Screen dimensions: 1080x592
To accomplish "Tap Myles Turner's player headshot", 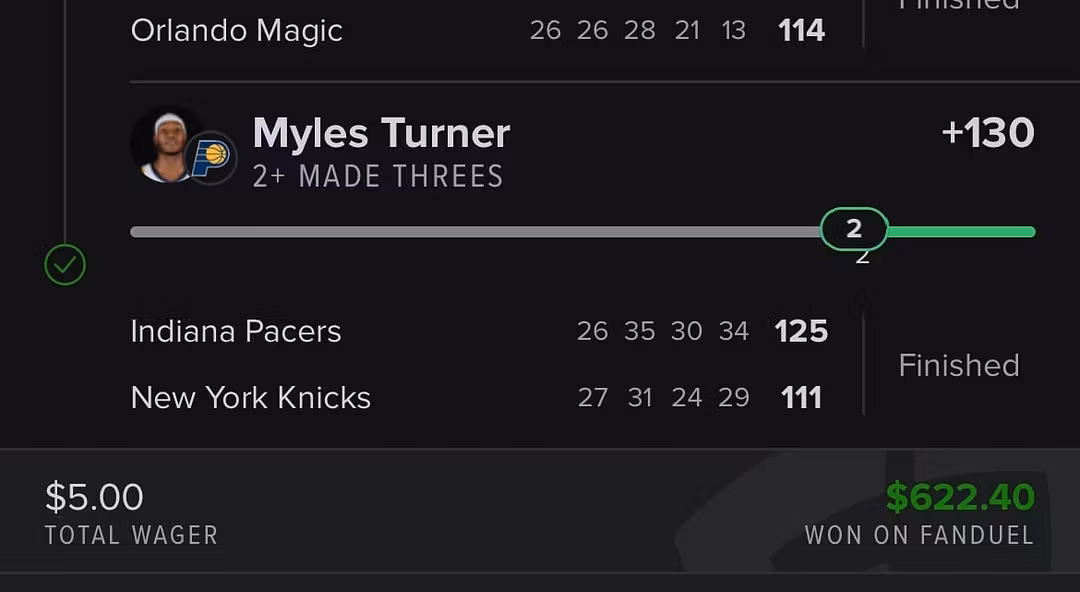I will 168,145.
